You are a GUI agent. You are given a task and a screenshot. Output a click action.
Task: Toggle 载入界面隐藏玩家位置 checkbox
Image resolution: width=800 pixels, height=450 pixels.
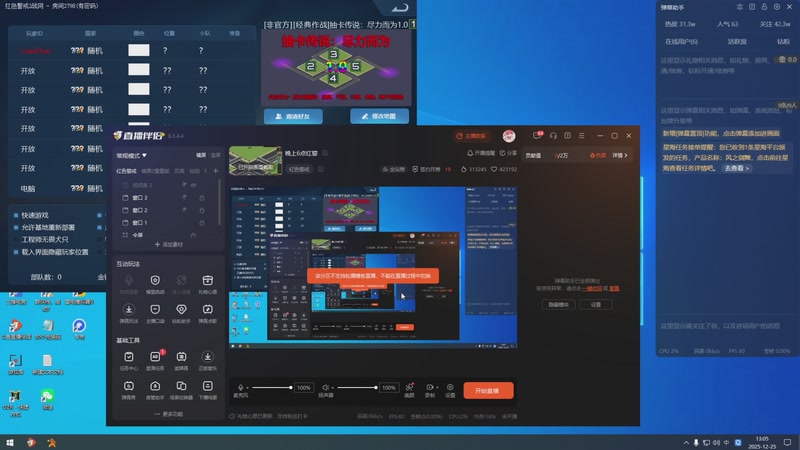[16, 252]
